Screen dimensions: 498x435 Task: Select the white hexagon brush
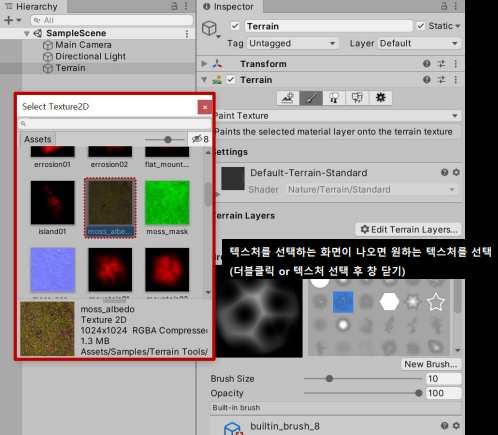tap(389, 302)
